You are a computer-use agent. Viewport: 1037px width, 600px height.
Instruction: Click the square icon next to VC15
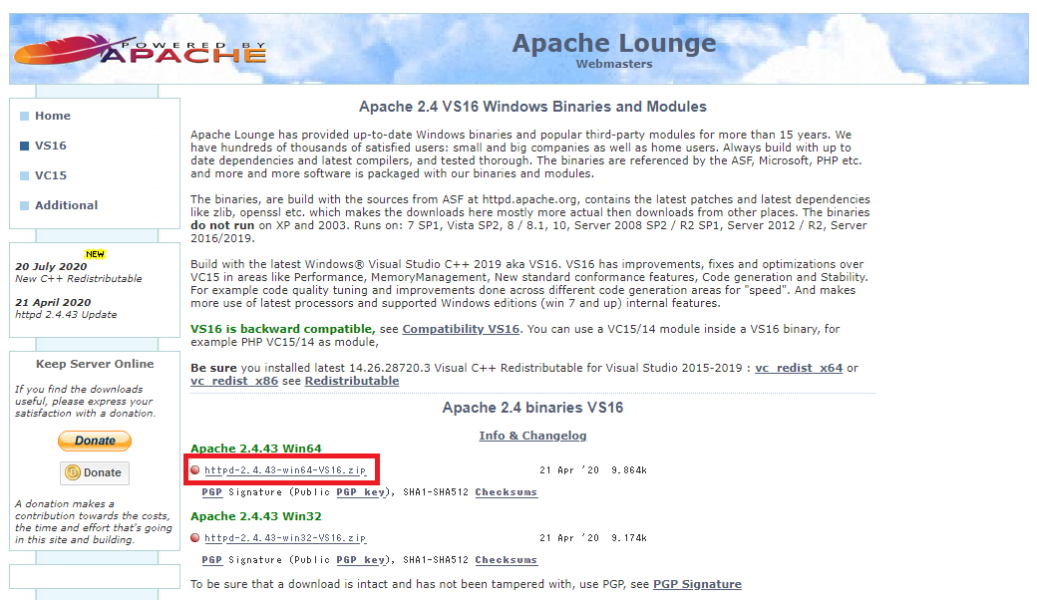coord(24,174)
